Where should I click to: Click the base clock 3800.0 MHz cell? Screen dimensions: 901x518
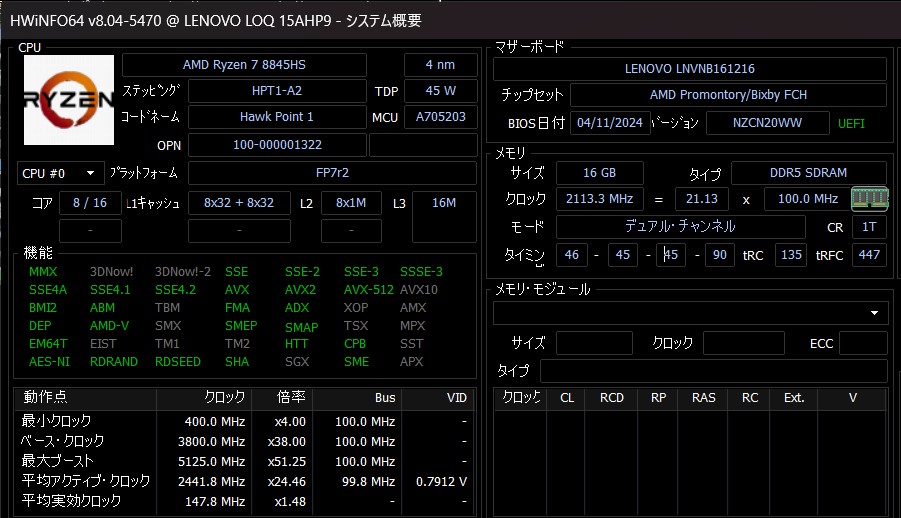(x=211, y=442)
